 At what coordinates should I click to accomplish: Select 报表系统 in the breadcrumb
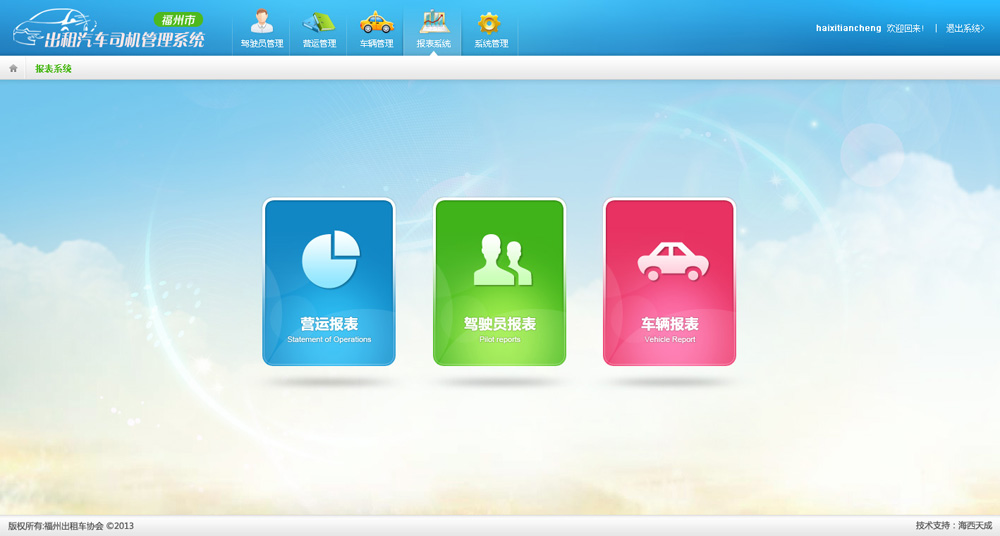(x=53, y=69)
